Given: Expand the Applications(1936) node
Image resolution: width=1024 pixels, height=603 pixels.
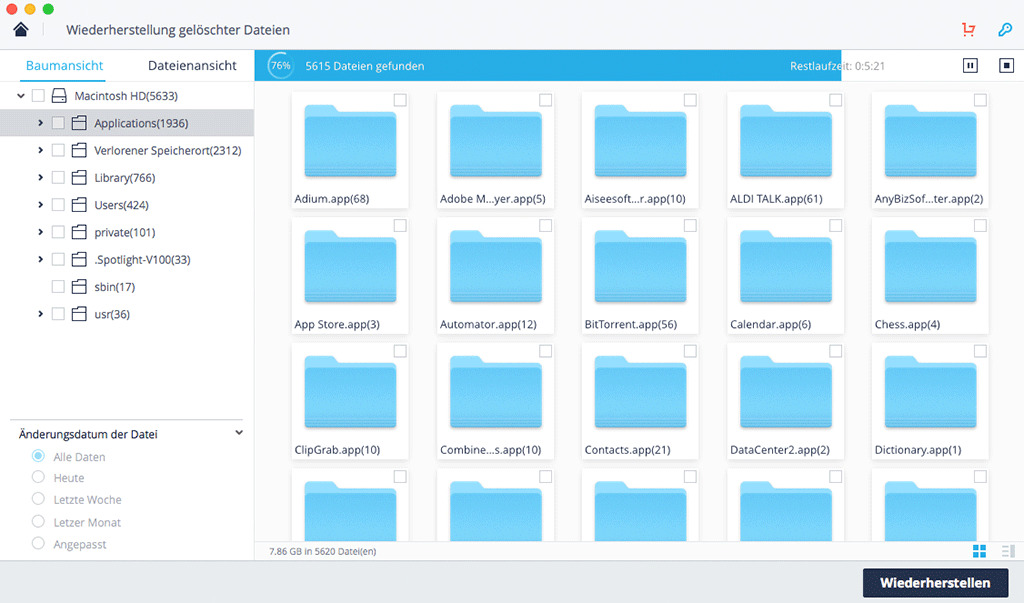Looking at the screenshot, I should 40,123.
